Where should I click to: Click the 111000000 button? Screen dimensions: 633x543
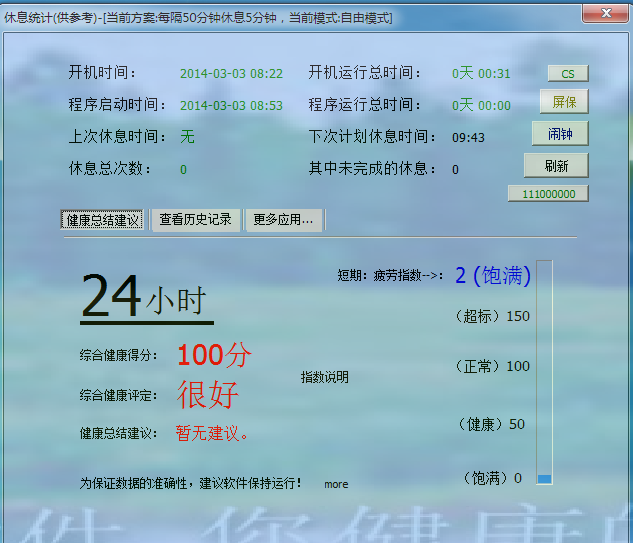point(548,194)
